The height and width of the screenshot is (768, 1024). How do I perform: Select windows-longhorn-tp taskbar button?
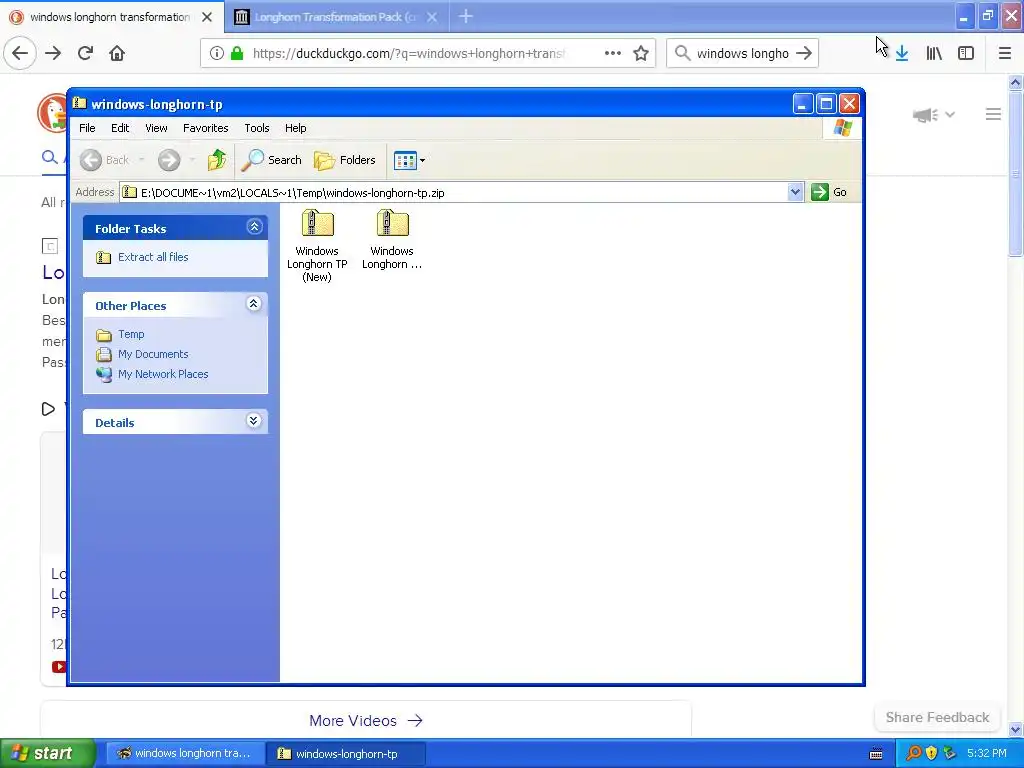tap(346, 754)
